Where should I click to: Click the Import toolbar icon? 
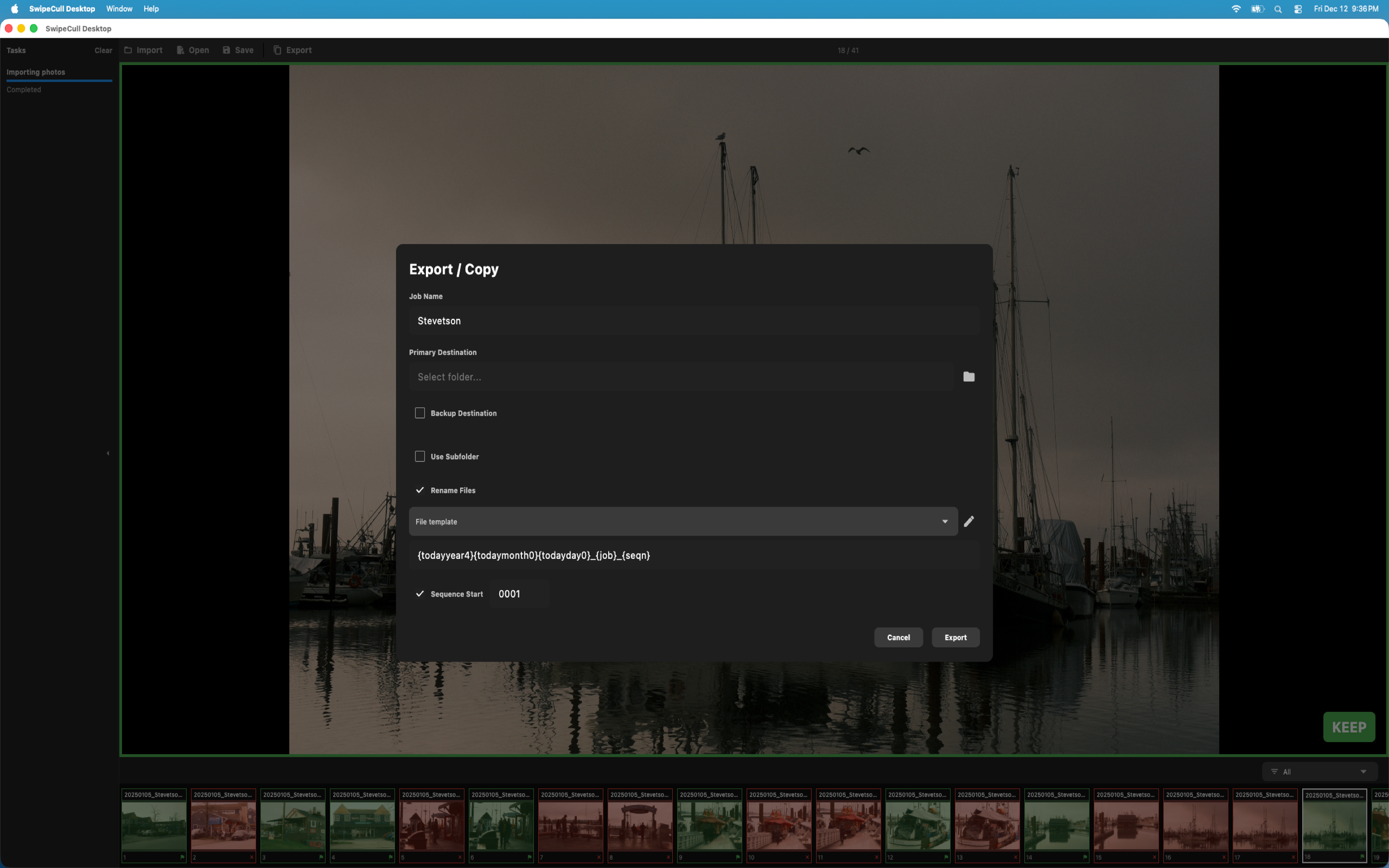[129, 50]
